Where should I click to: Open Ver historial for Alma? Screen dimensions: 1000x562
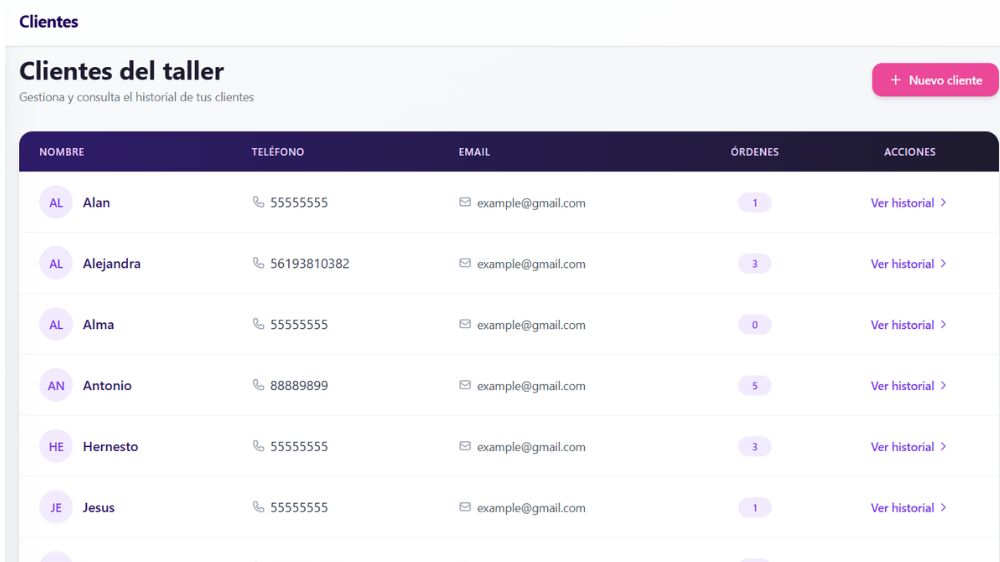coord(908,325)
